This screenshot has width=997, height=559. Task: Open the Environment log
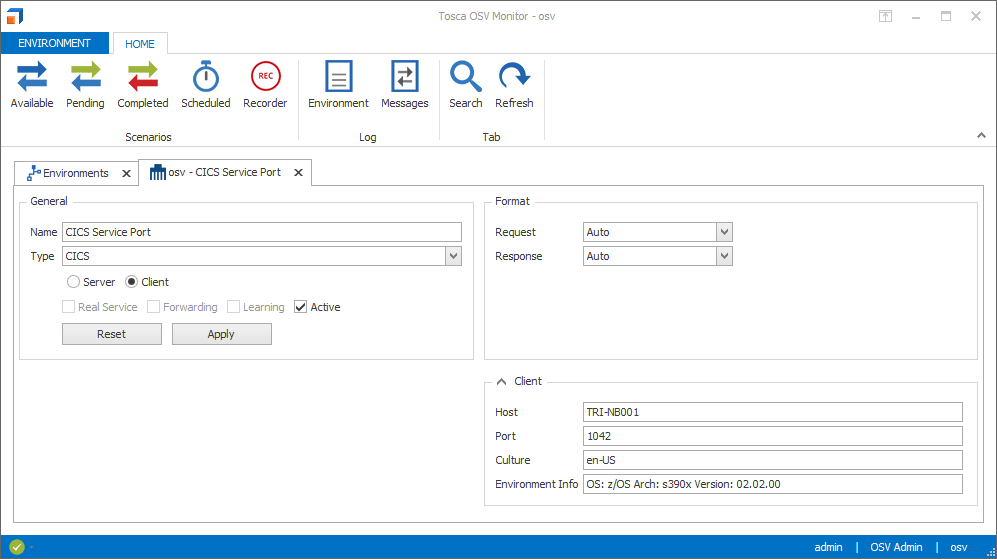338,85
